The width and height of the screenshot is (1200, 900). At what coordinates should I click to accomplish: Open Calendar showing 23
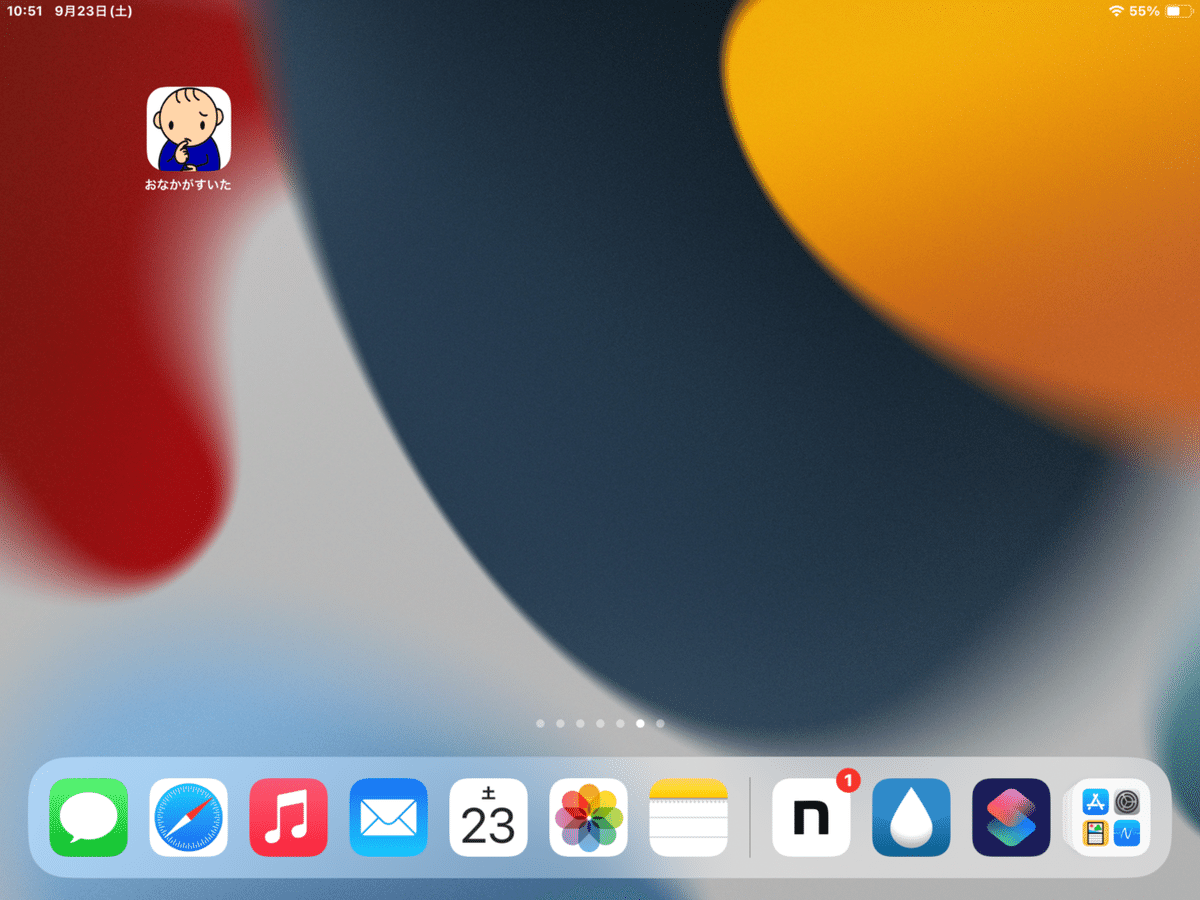(489, 817)
